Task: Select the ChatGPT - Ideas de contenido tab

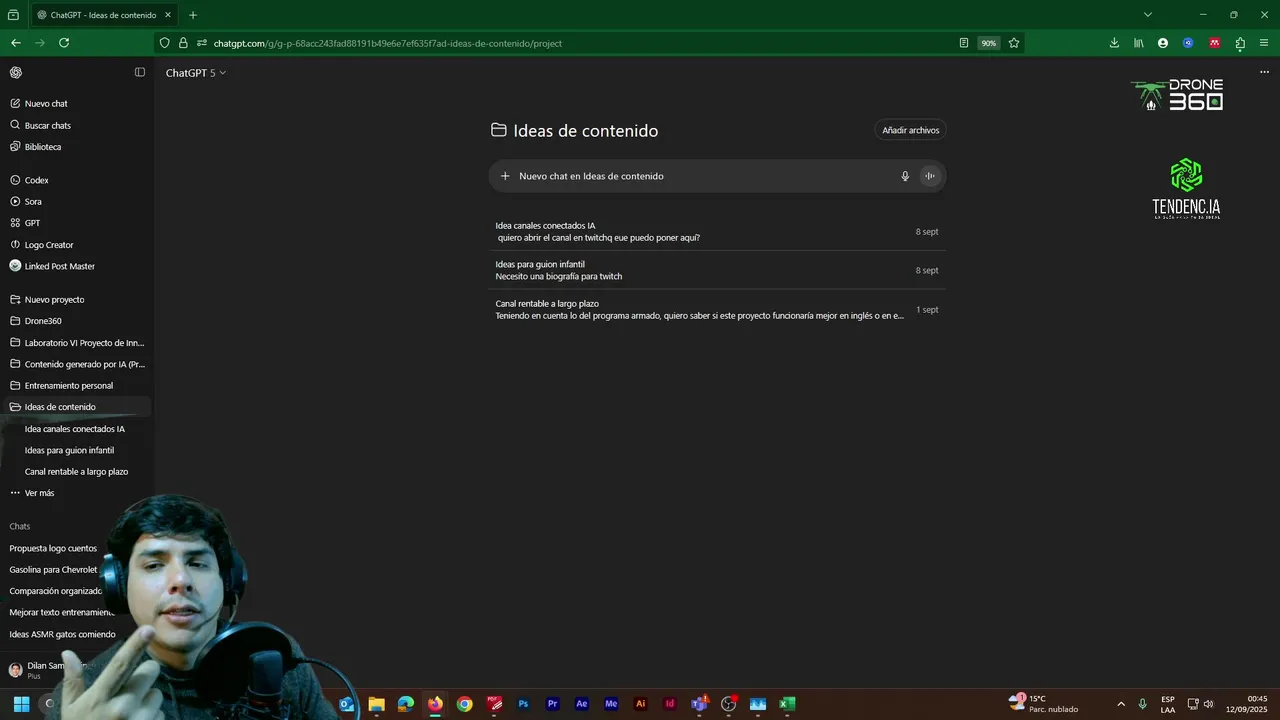Action: (x=105, y=15)
